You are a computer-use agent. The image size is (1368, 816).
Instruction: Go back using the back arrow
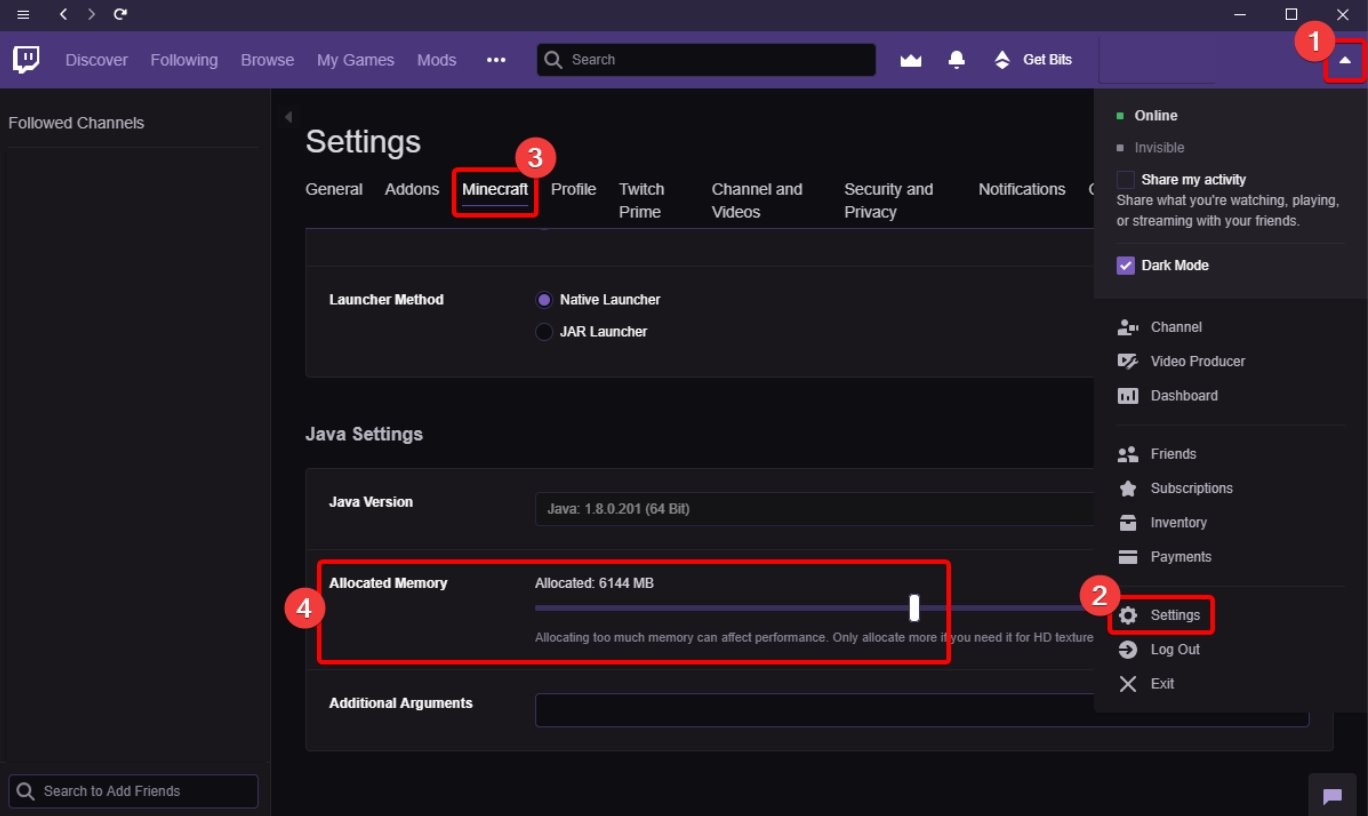click(x=63, y=14)
